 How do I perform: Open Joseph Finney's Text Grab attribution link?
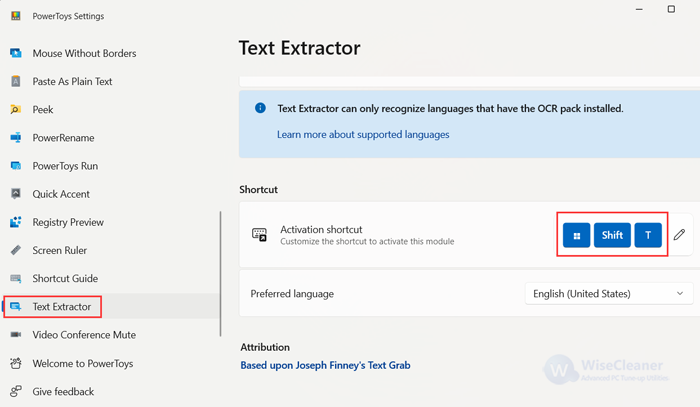325,365
